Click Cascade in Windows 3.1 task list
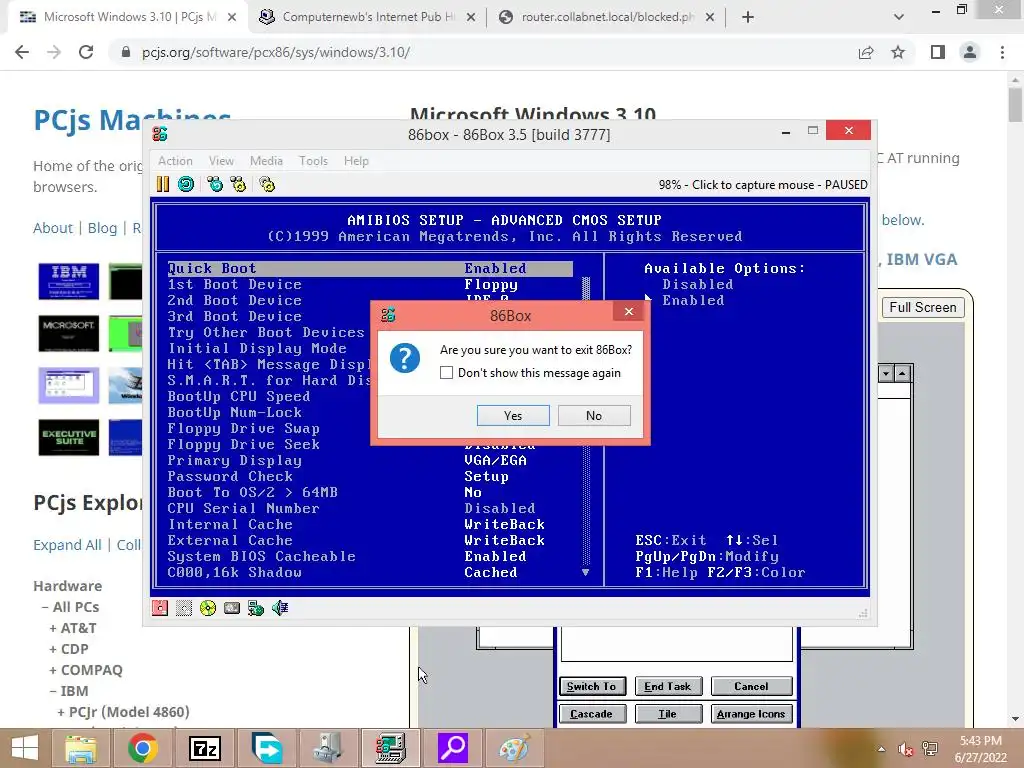This screenshot has height=768, width=1024. 592,714
